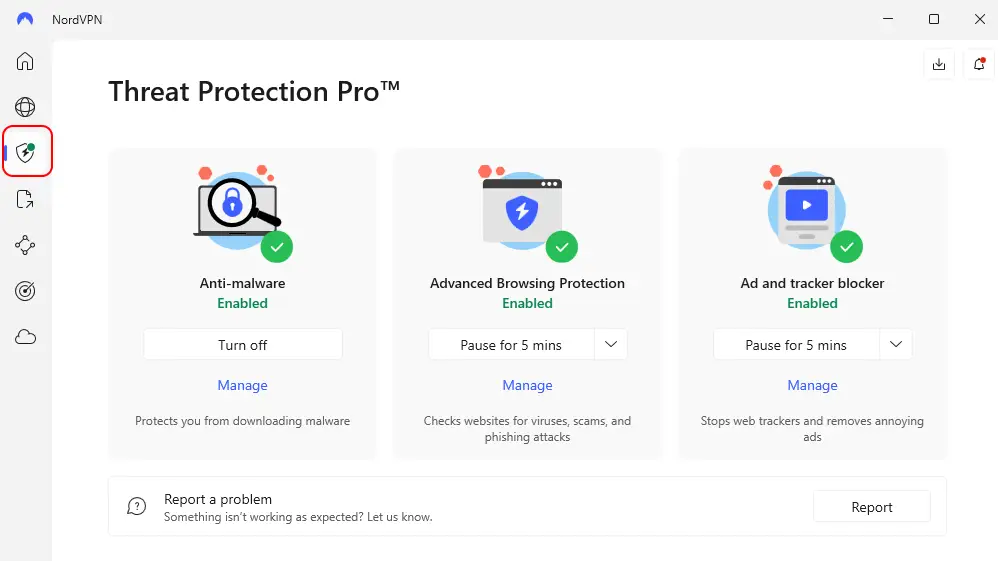Turn off Anti-malware protection
Screen dimensions: 998x561
[243, 345]
